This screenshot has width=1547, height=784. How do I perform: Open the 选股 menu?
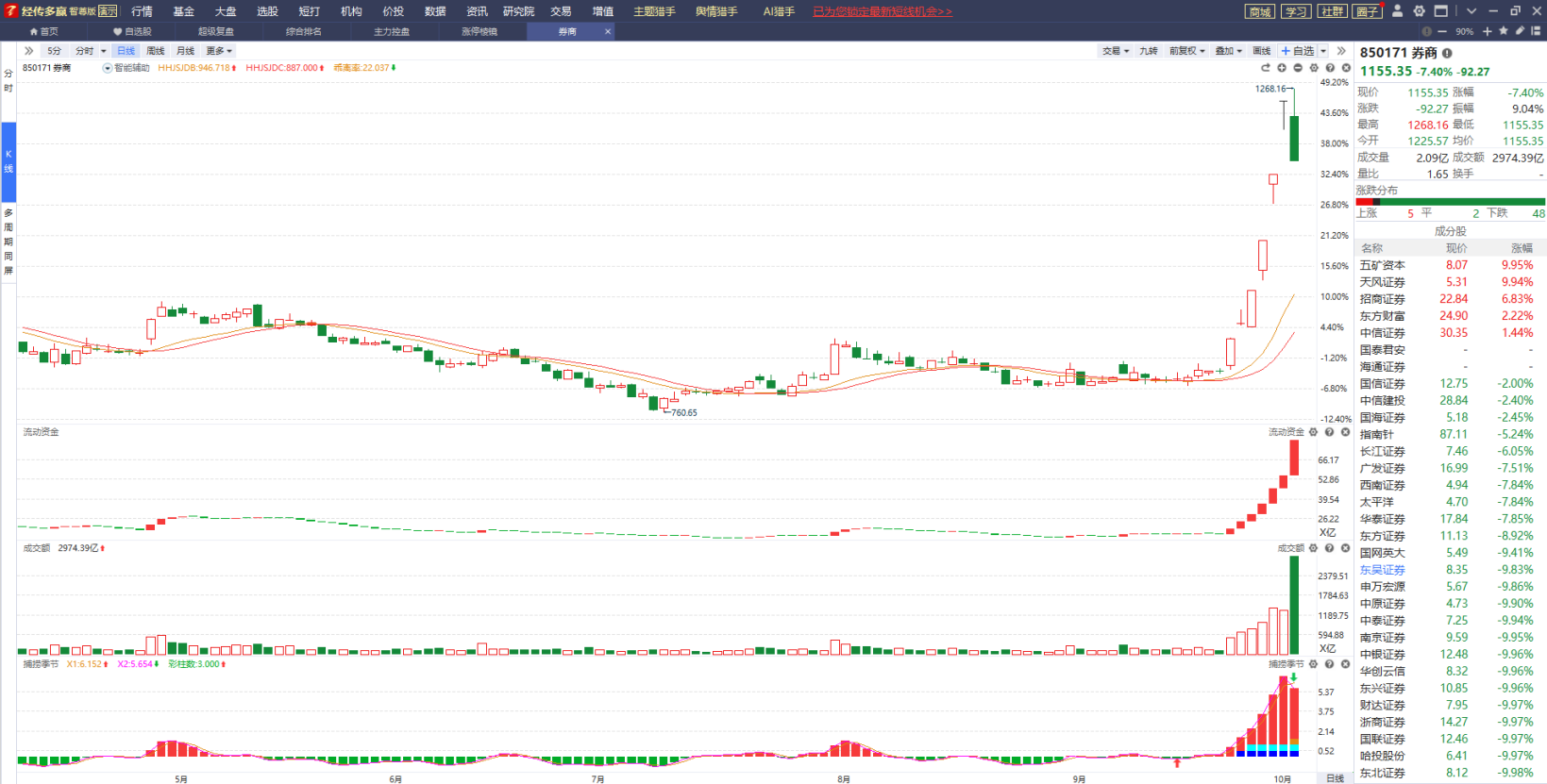[268, 11]
